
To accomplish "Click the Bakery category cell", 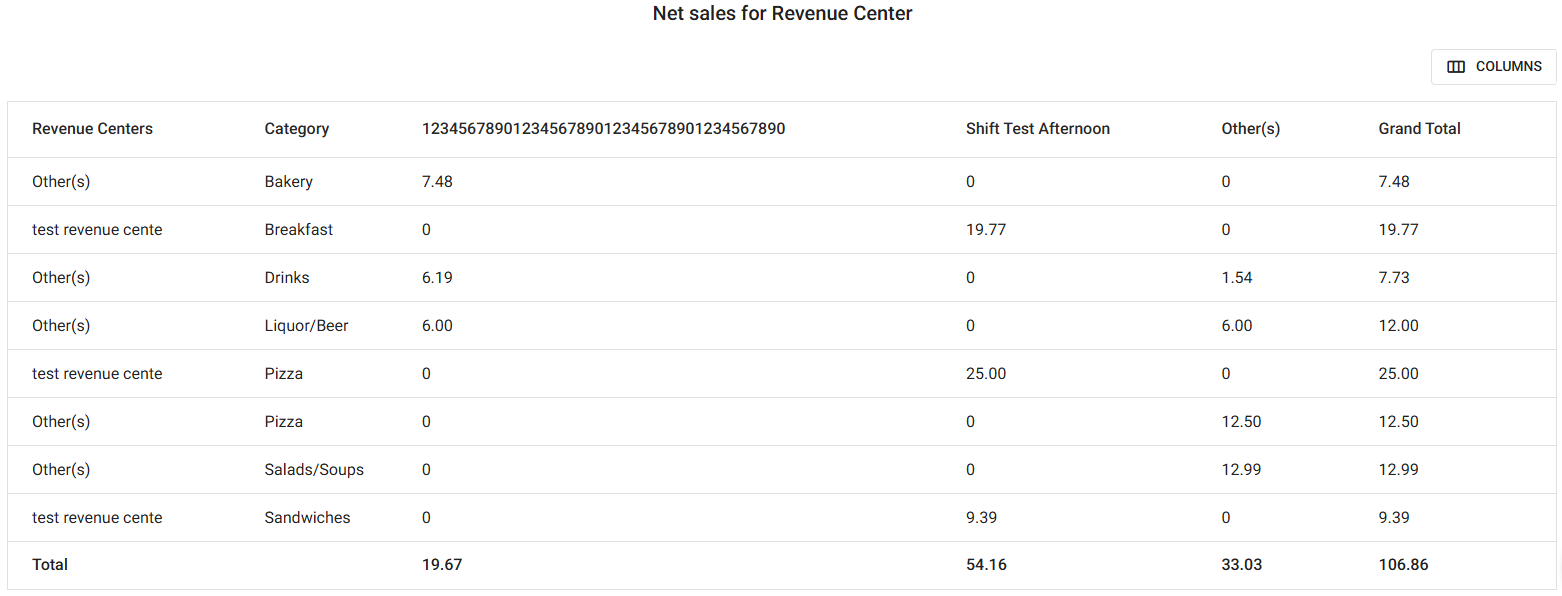I will pos(288,182).
